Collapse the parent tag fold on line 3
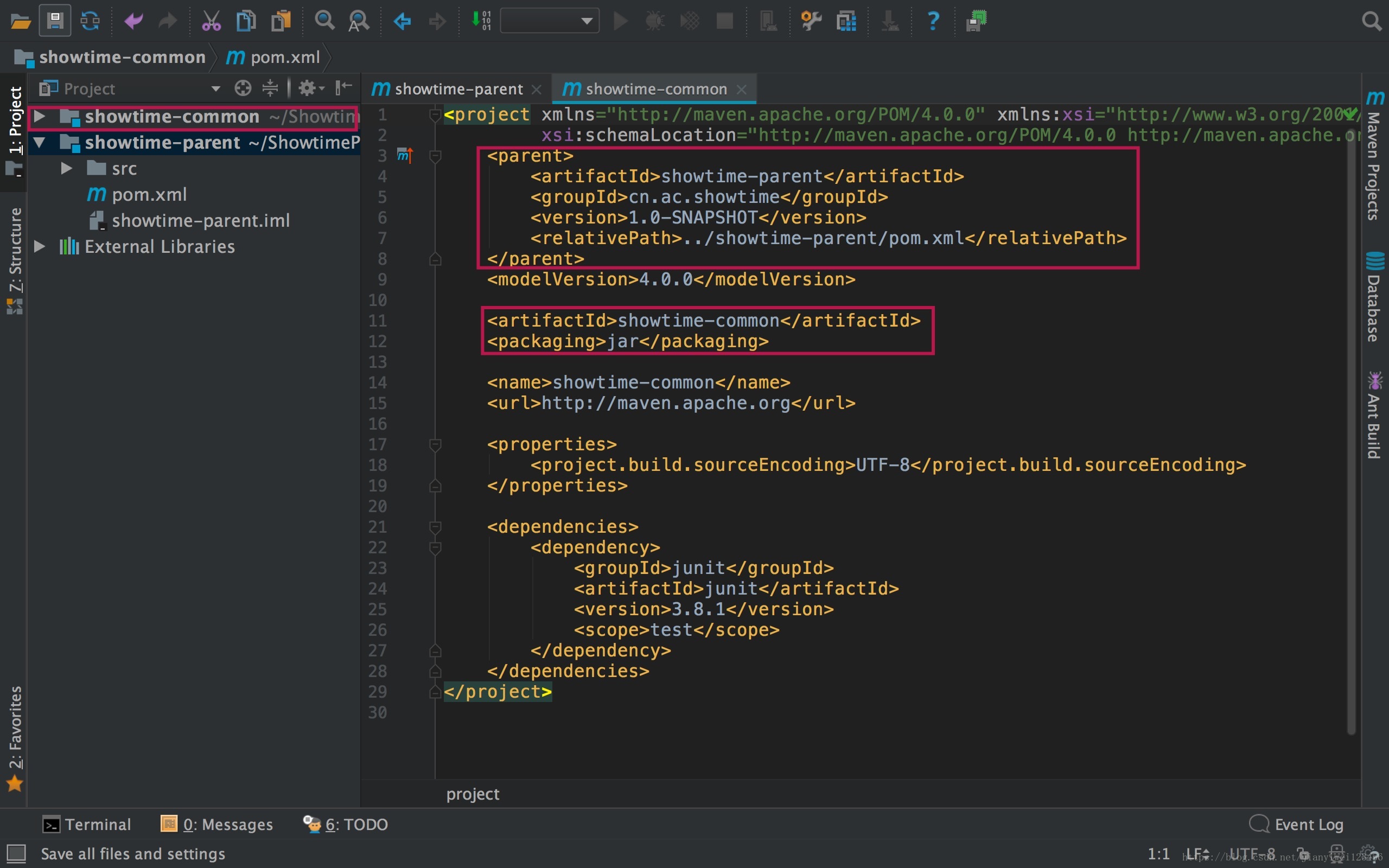 point(435,156)
